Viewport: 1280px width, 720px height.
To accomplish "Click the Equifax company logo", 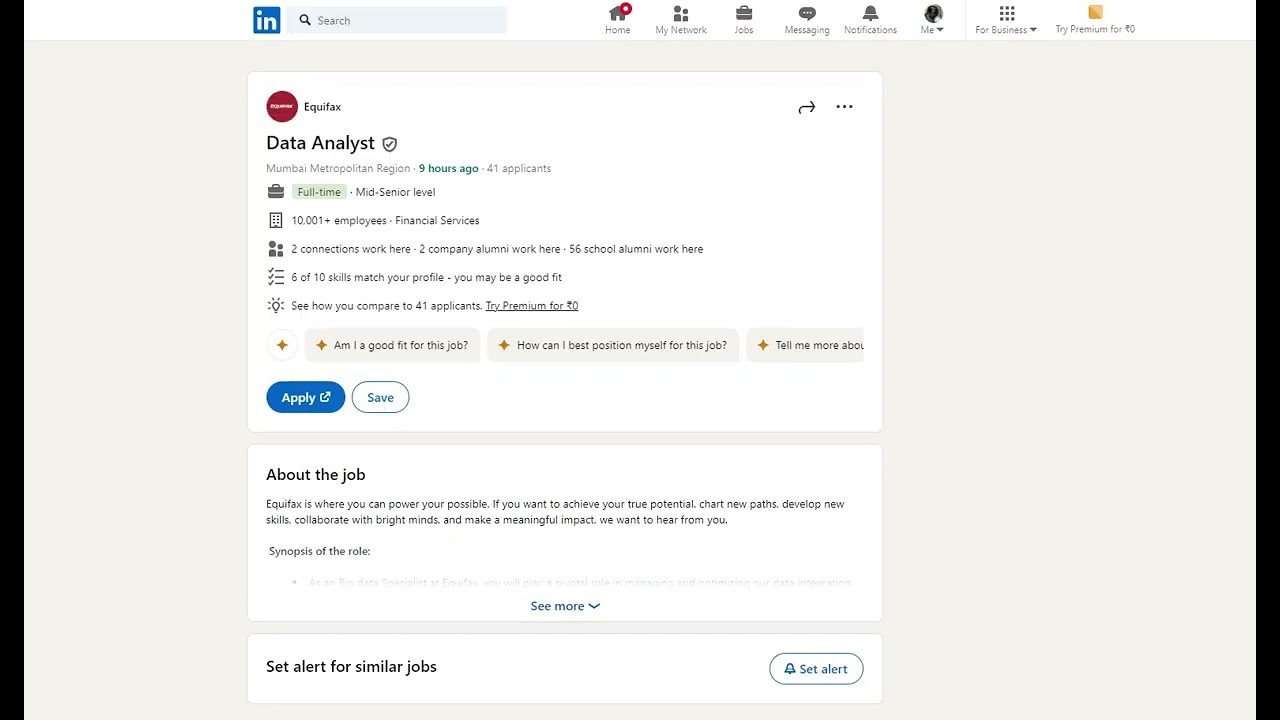I will 282,106.
